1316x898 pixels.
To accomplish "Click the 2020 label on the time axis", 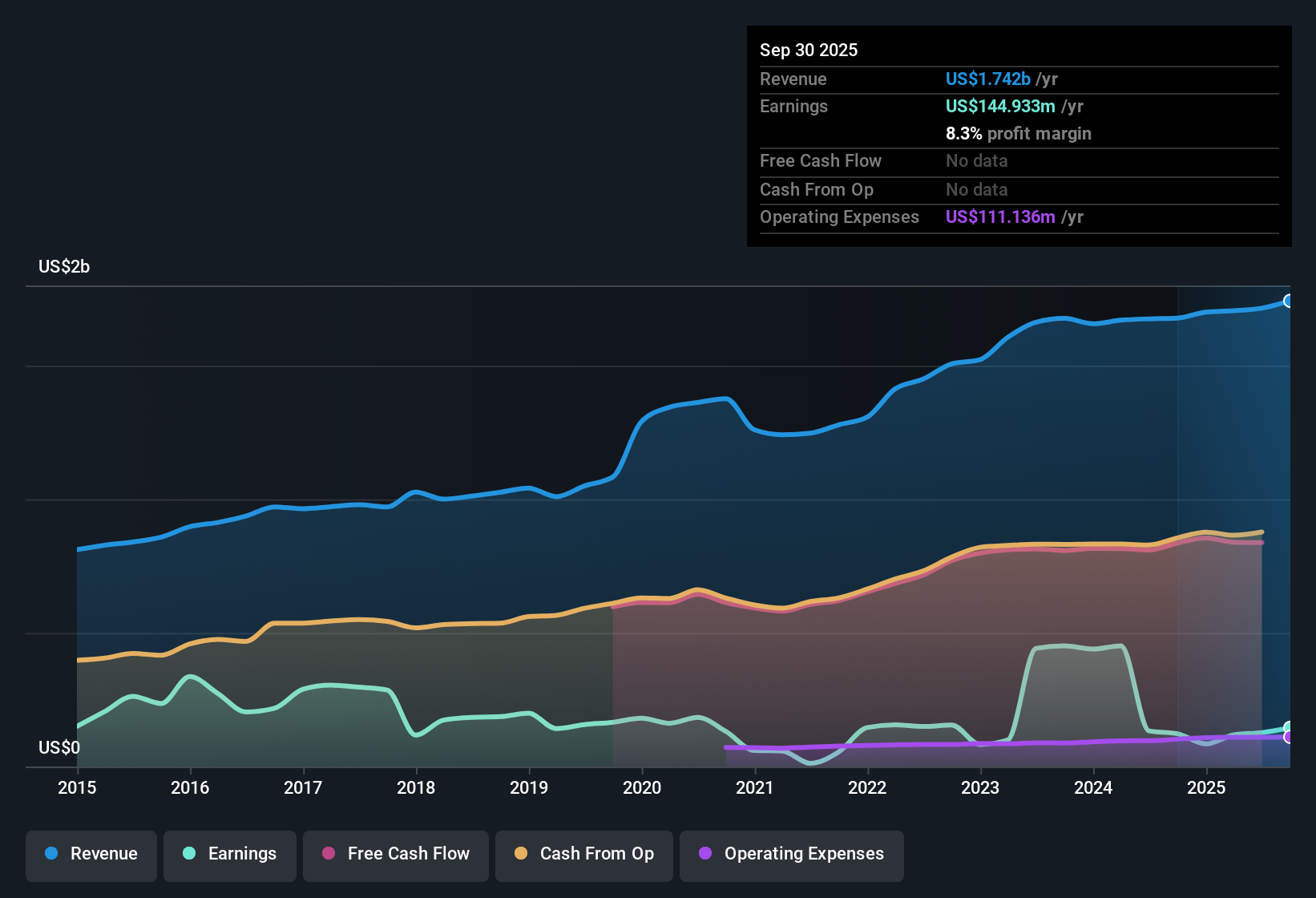I will (642, 788).
